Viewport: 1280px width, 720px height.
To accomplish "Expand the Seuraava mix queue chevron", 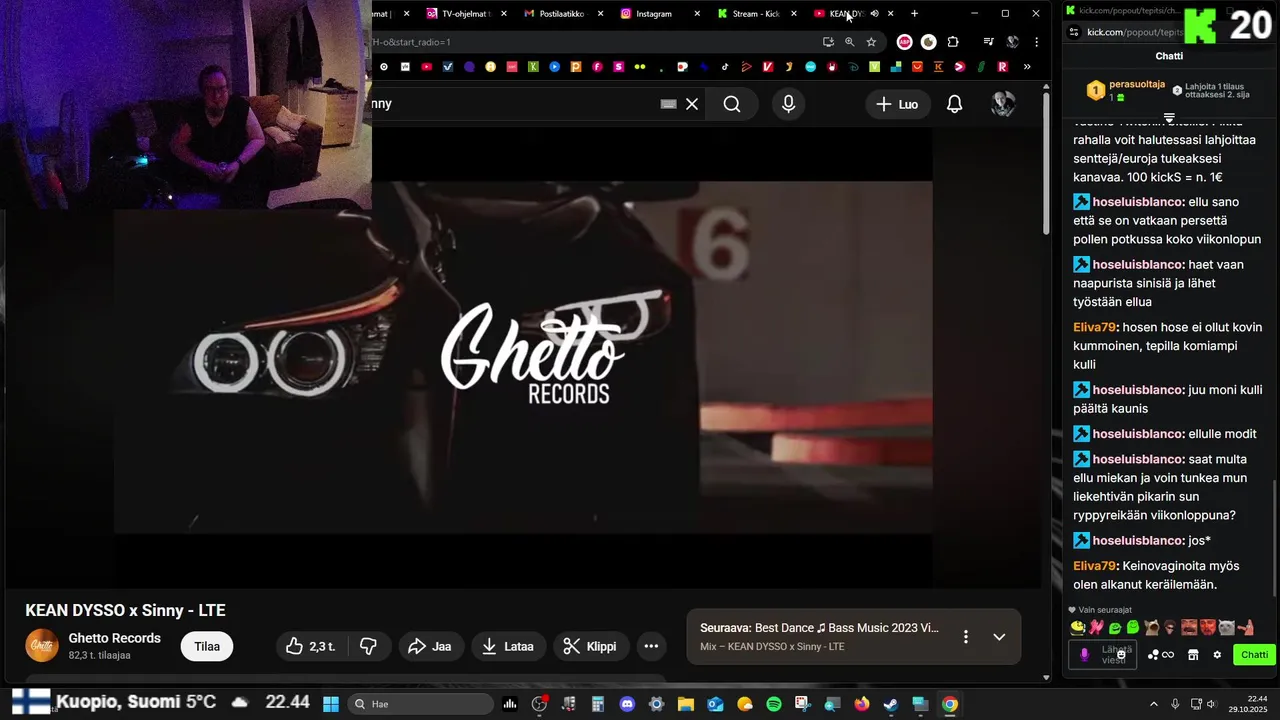I will pos(999,637).
